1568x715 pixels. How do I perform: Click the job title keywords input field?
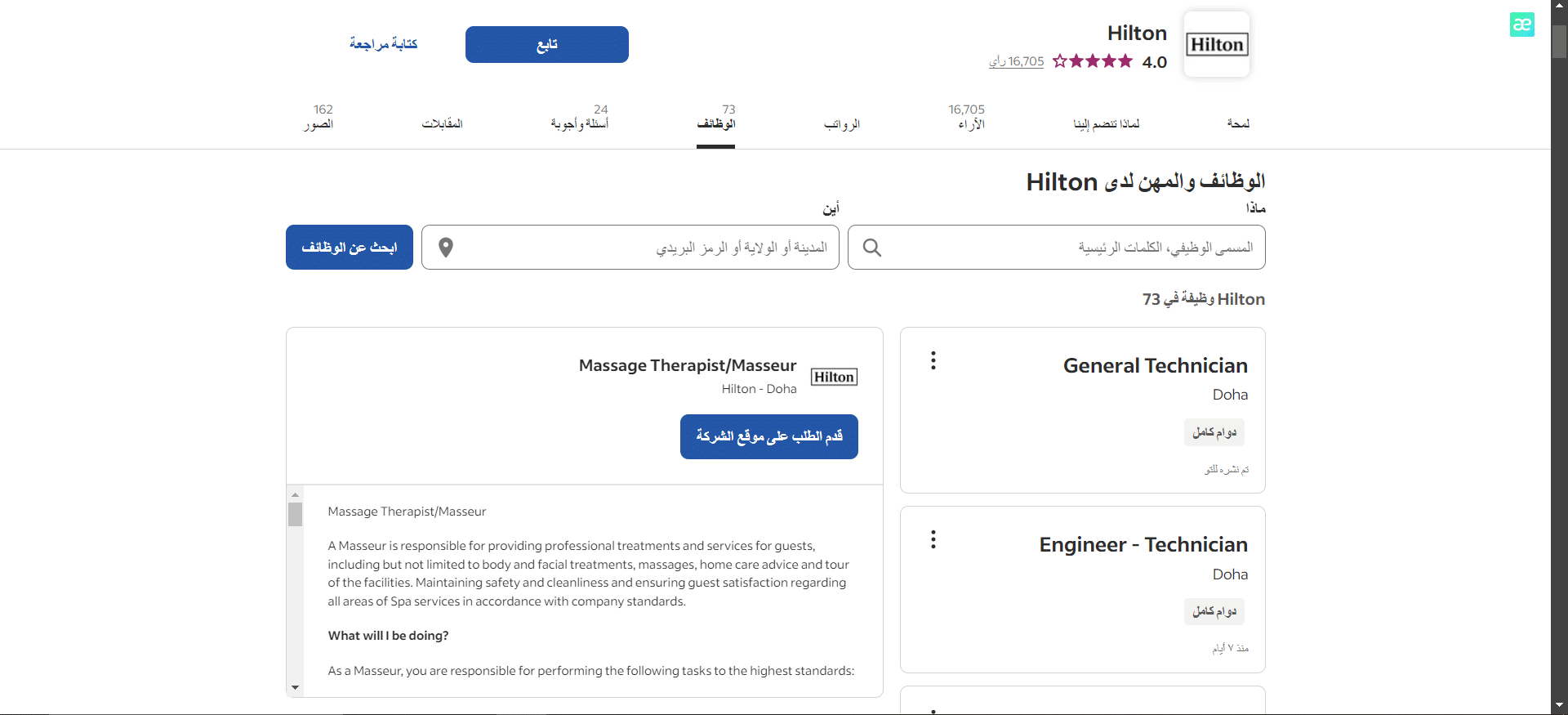1057,248
